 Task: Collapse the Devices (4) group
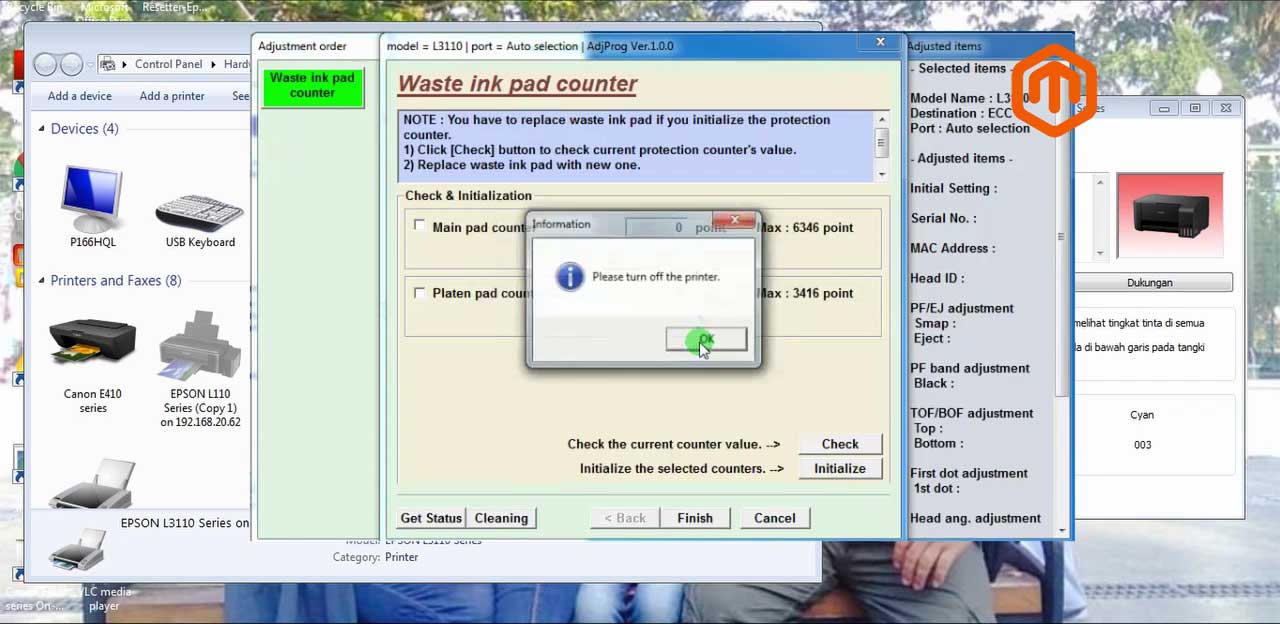(42, 129)
